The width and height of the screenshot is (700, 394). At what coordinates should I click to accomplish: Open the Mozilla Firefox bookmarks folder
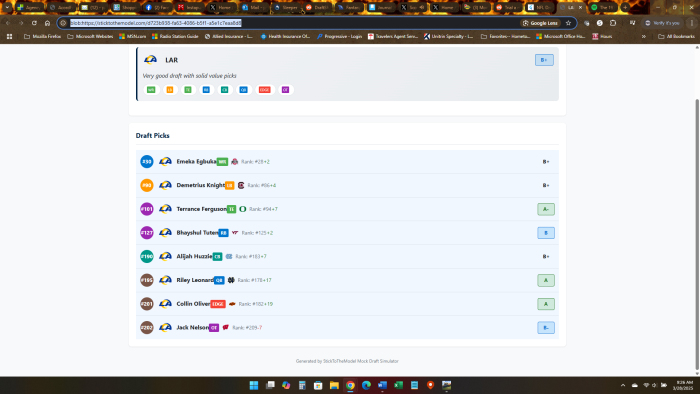pyautogui.click(x=42, y=37)
